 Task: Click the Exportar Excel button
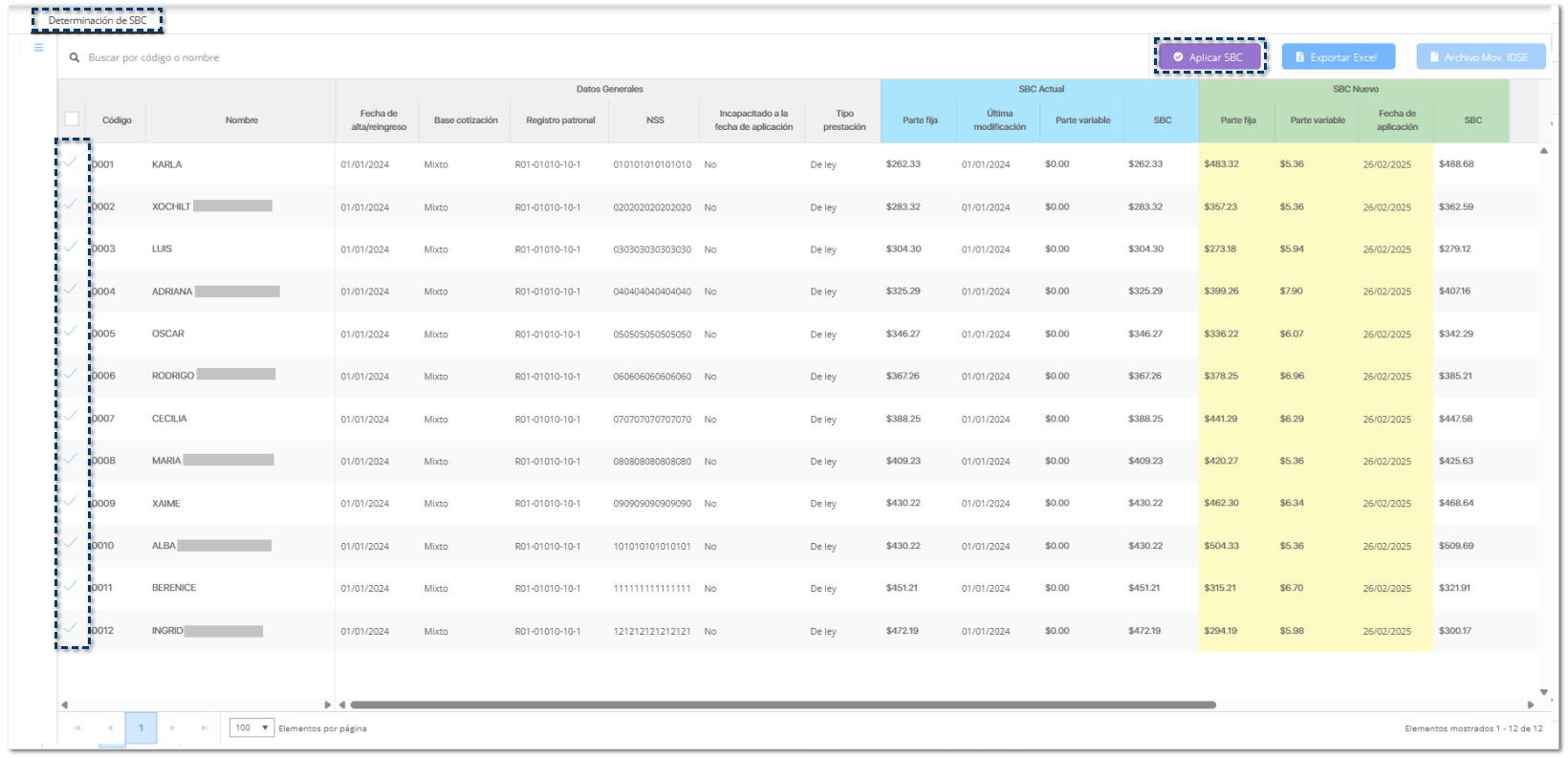pos(1338,57)
